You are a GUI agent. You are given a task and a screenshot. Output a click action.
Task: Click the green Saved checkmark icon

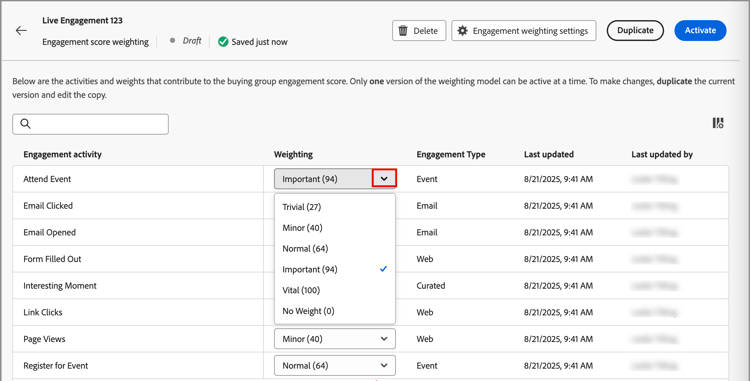coord(223,42)
